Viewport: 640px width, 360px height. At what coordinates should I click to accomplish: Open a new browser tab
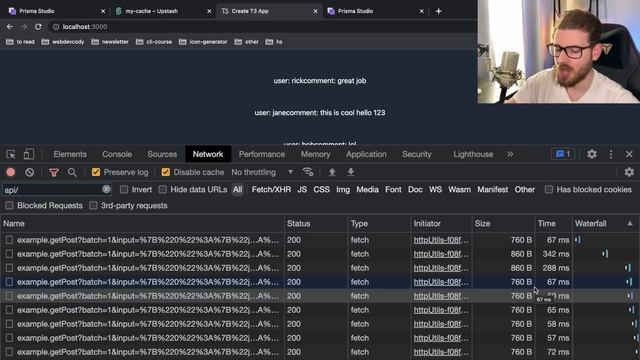pos(438,11)
